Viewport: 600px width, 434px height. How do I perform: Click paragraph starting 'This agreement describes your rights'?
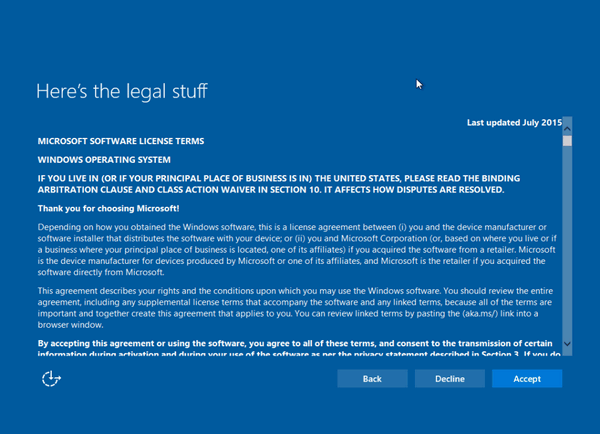pos(295,308)
